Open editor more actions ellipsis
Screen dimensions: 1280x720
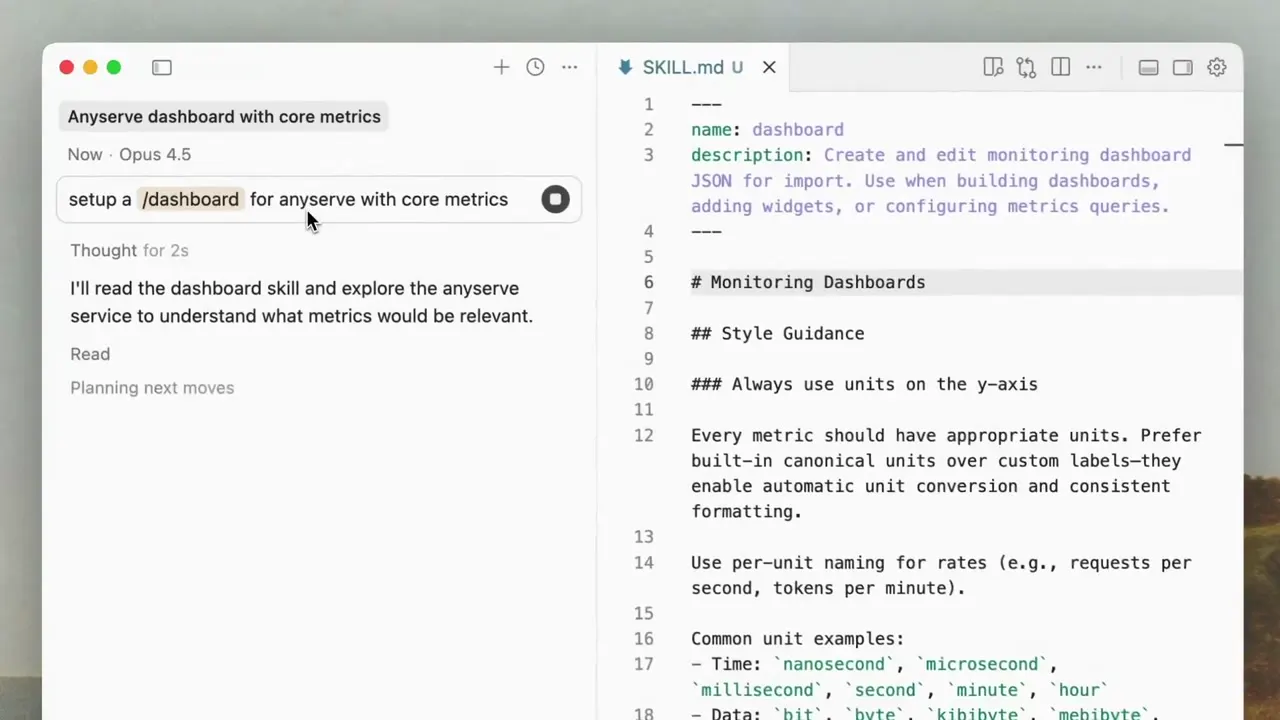pyautogui.click(x=1094, y=67)
